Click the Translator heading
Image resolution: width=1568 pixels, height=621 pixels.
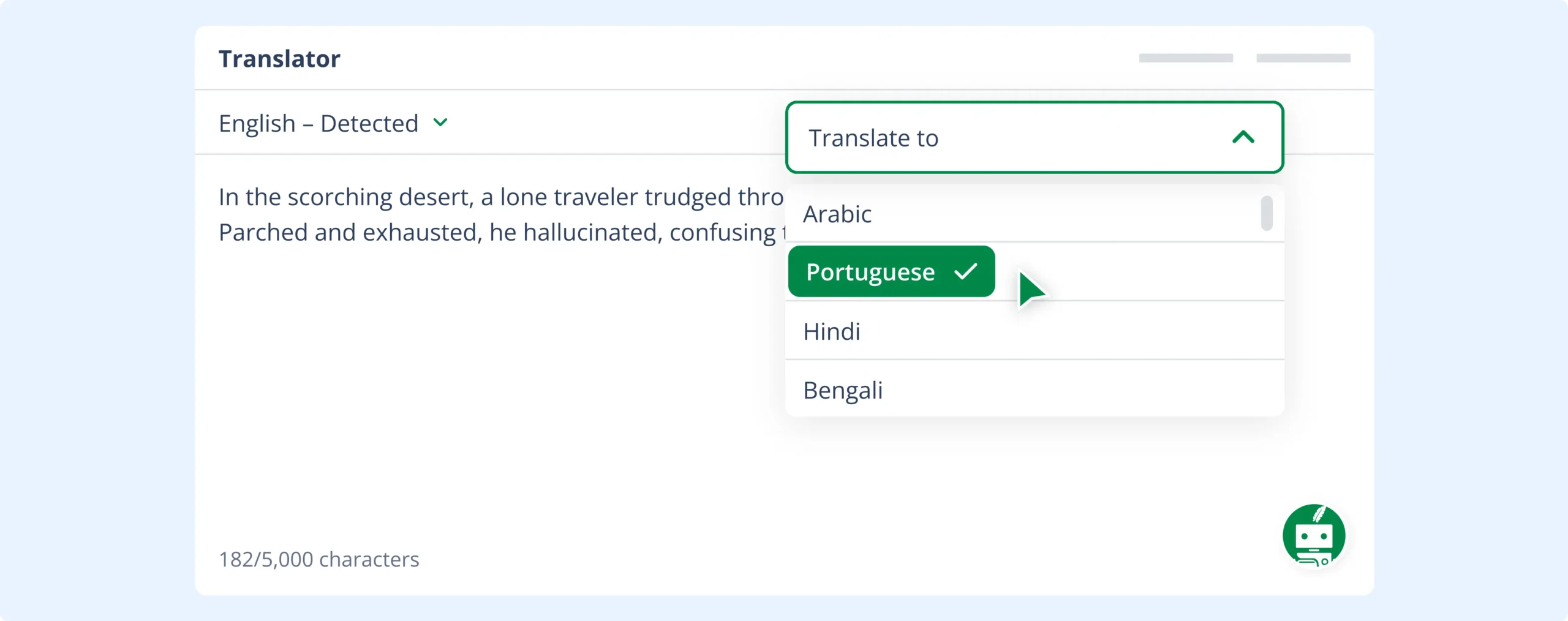pyautogui.click(x=279, y=59)
